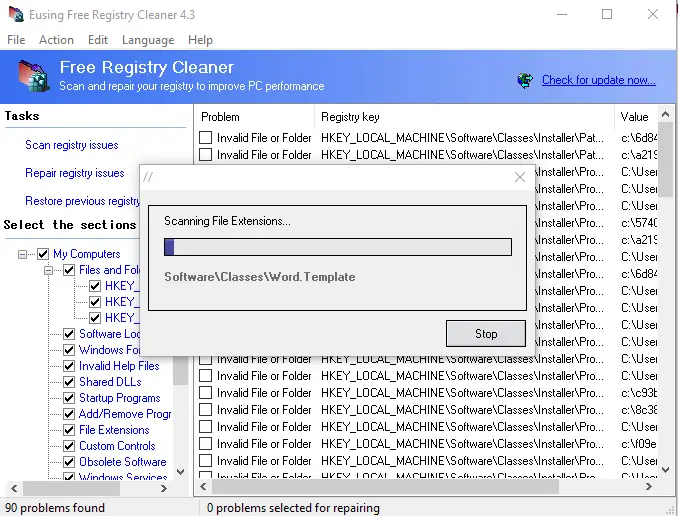Check the row with value c:\c93b
678x516 pixels.
[x=205, y=392]
